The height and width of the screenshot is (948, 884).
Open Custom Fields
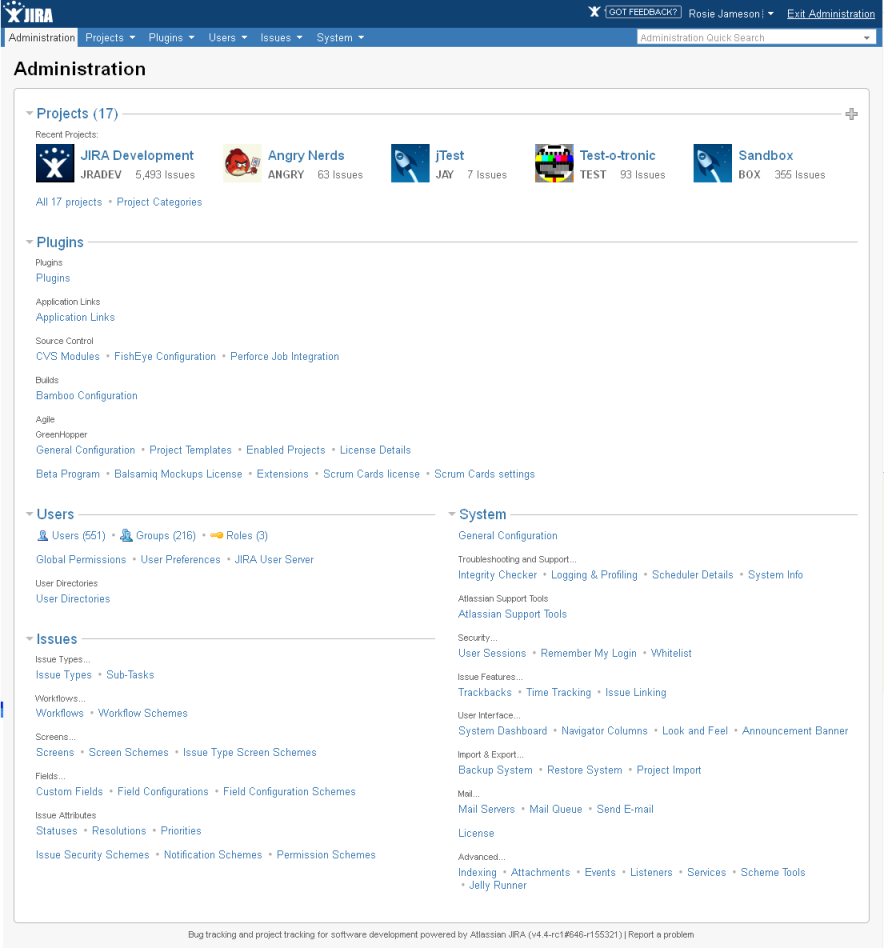pos(69,791)
